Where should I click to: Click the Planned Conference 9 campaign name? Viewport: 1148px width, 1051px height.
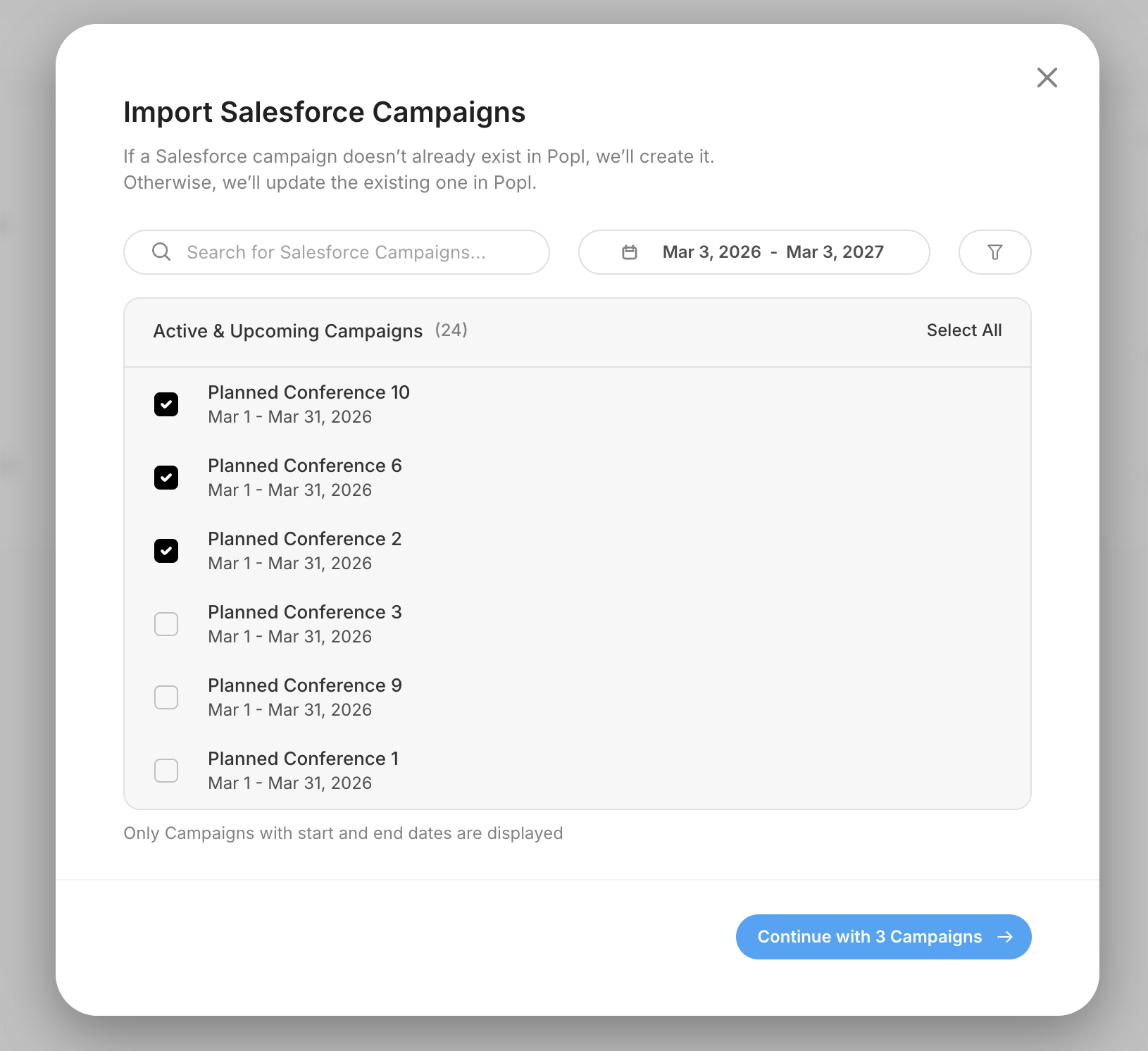pos(304,685)
